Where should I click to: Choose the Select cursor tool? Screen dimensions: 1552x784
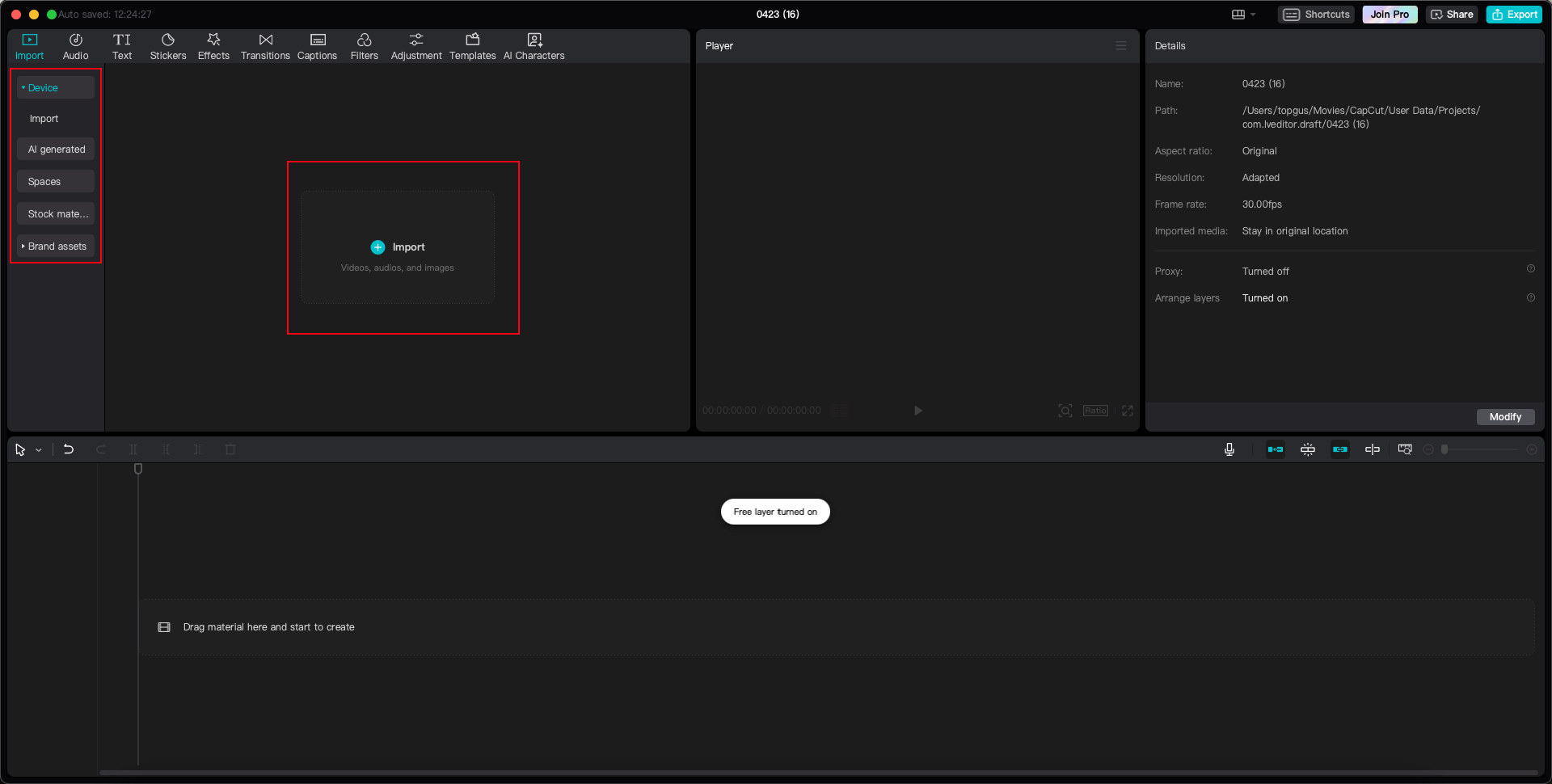tap(20, 449)
